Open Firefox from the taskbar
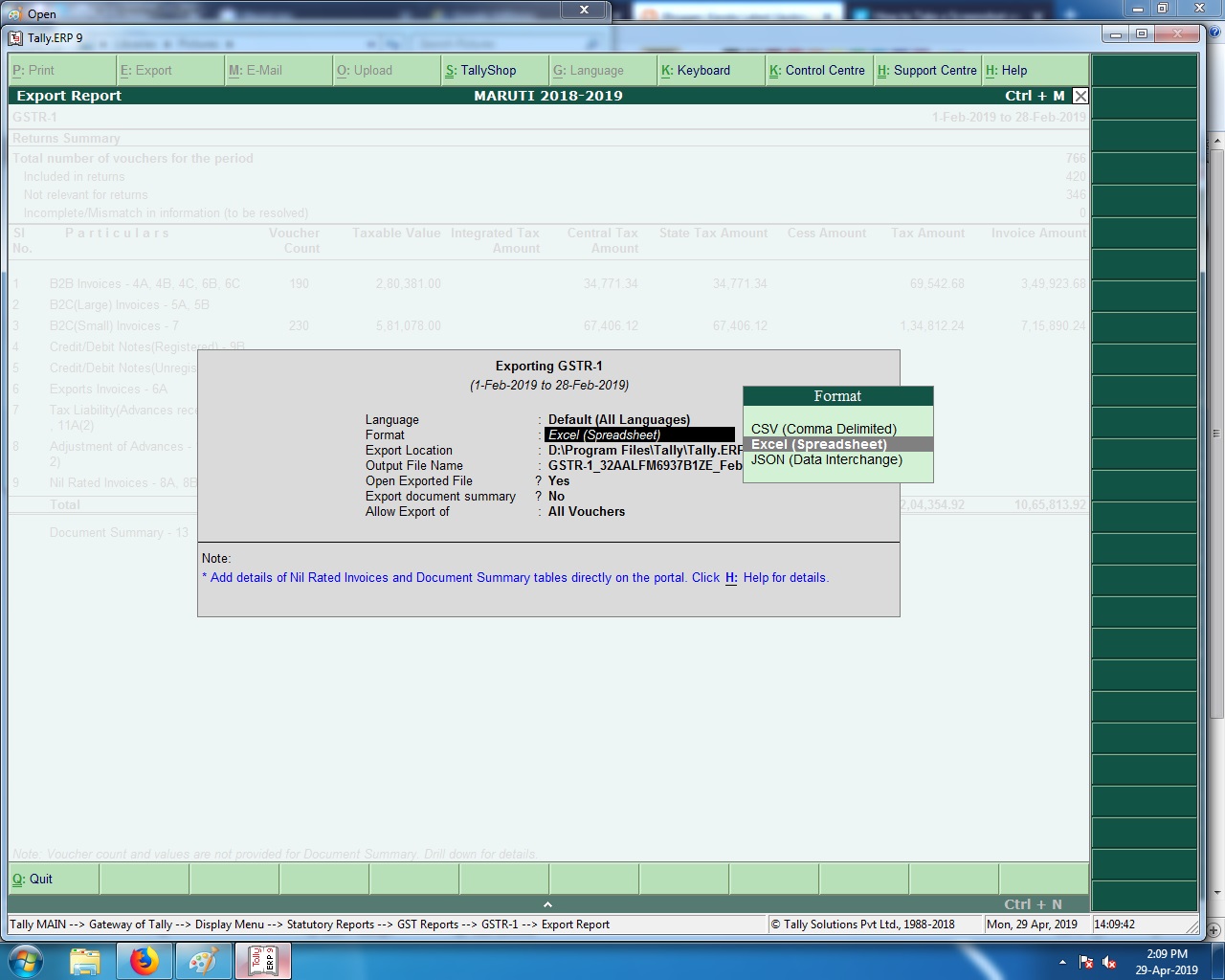Viewport: 1225px width, 980px height. 145,961
